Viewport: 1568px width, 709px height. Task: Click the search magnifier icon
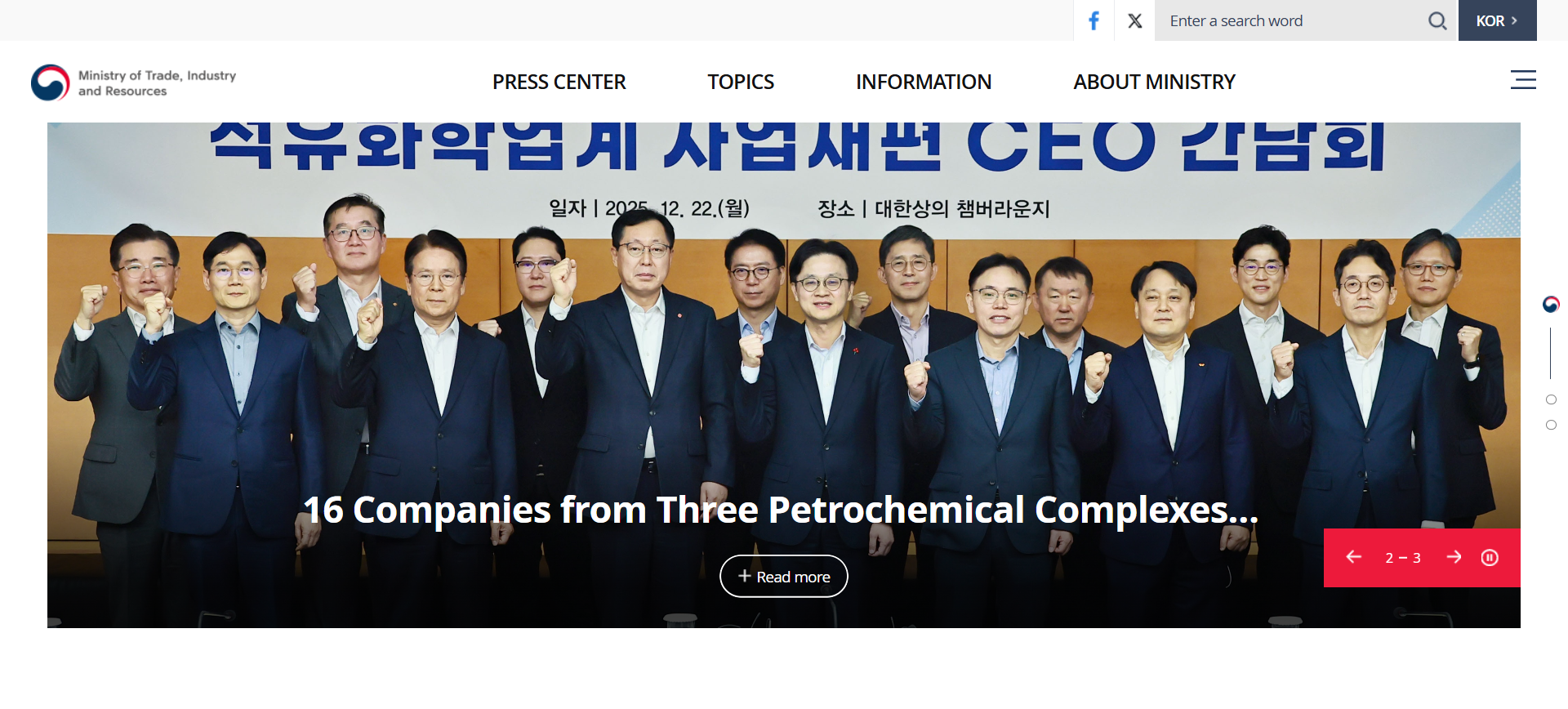pyautogui.click(x=1437, y=20)
